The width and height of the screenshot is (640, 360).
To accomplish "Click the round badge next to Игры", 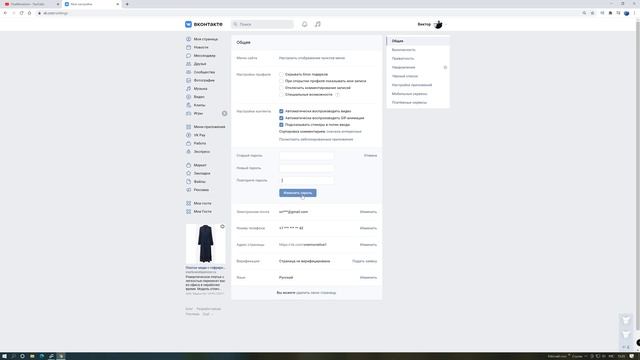I will 224,113.
